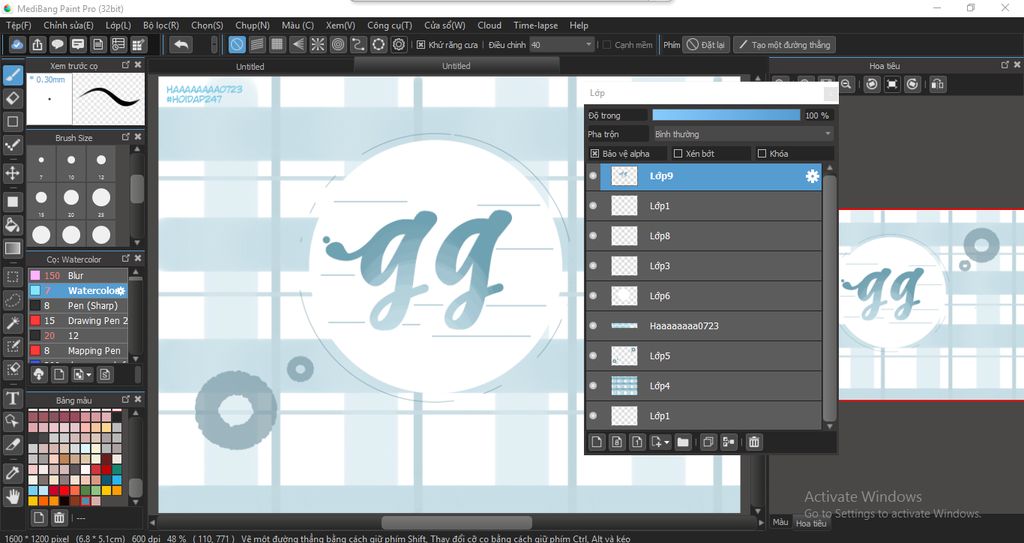The image size is (1024, 543).
Task: Click the flip icon in the Hoa tiêu panel
Action: pos(938,84)
